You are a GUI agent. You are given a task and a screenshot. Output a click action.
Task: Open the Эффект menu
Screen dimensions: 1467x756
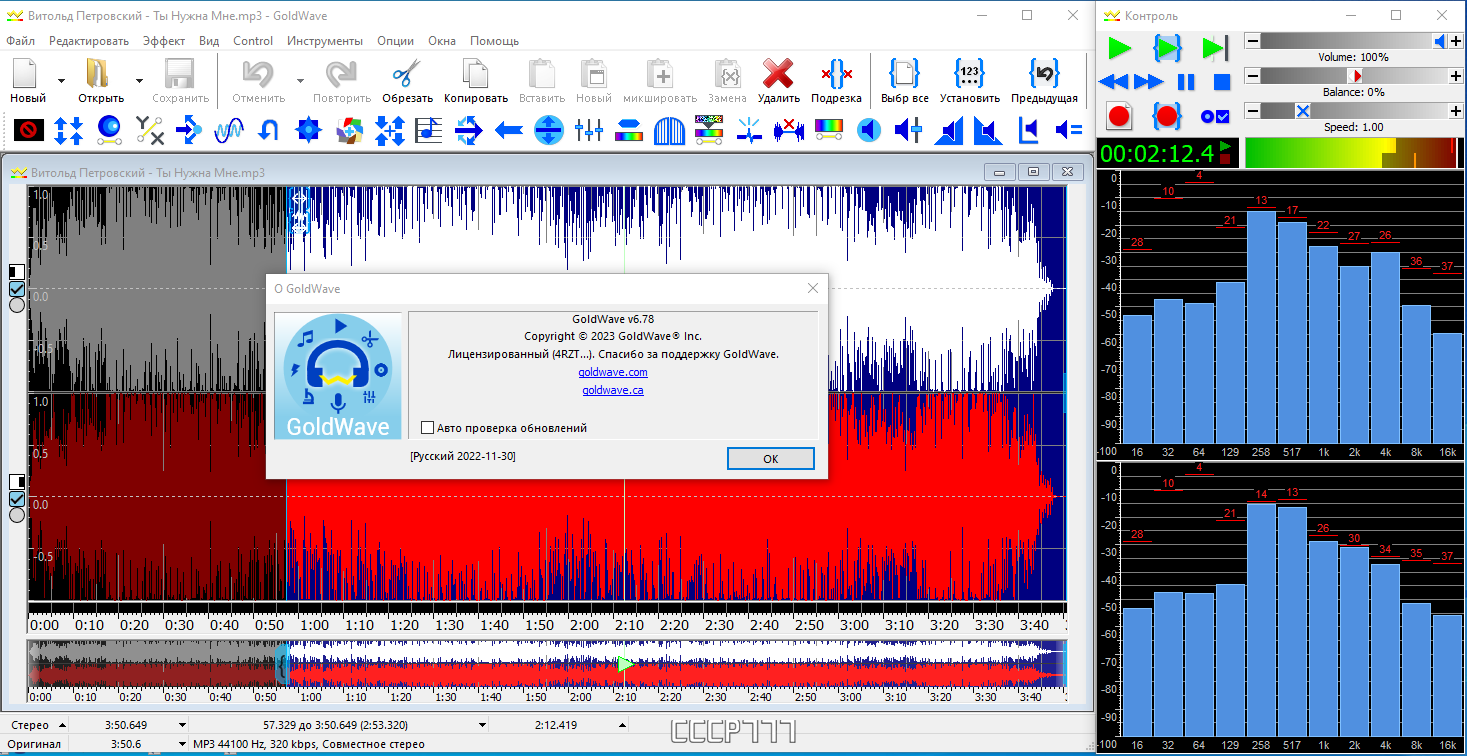point(164,41)
